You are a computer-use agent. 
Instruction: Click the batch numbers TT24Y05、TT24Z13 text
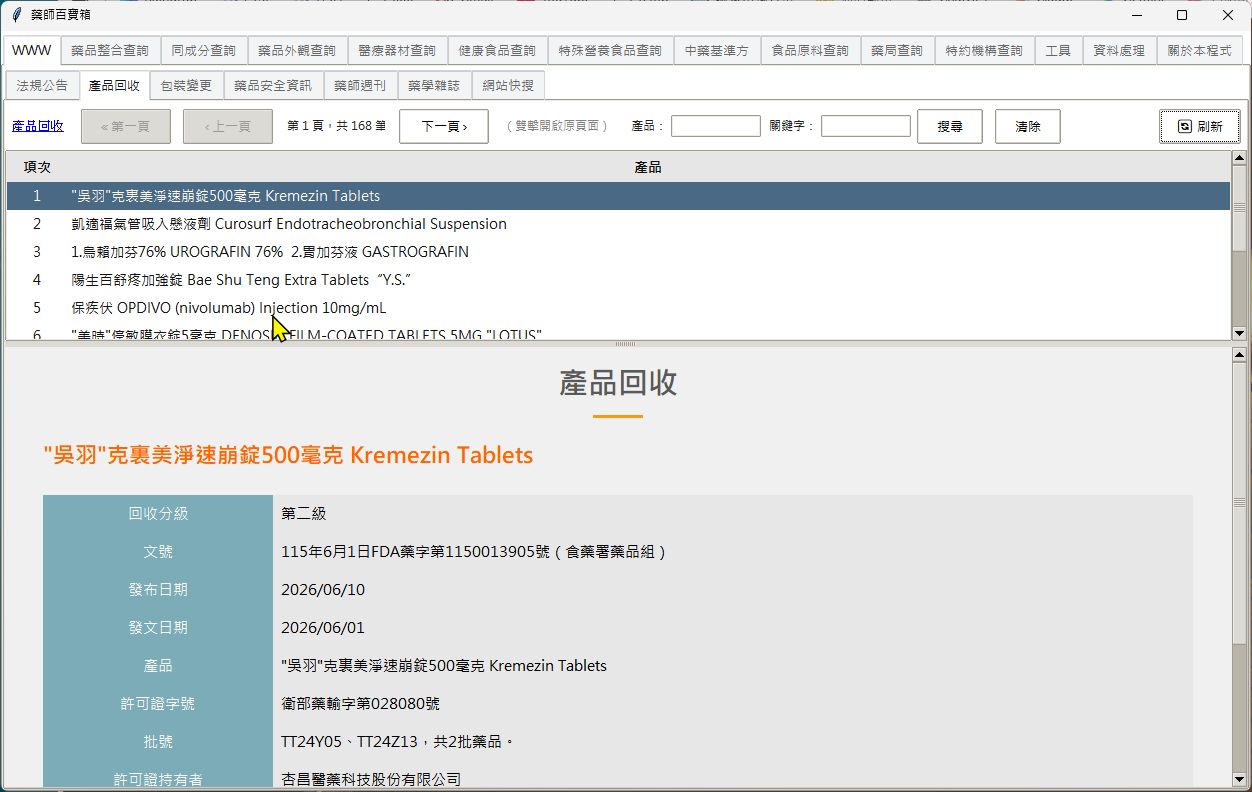pyautogui.click(x=397, y=742)
